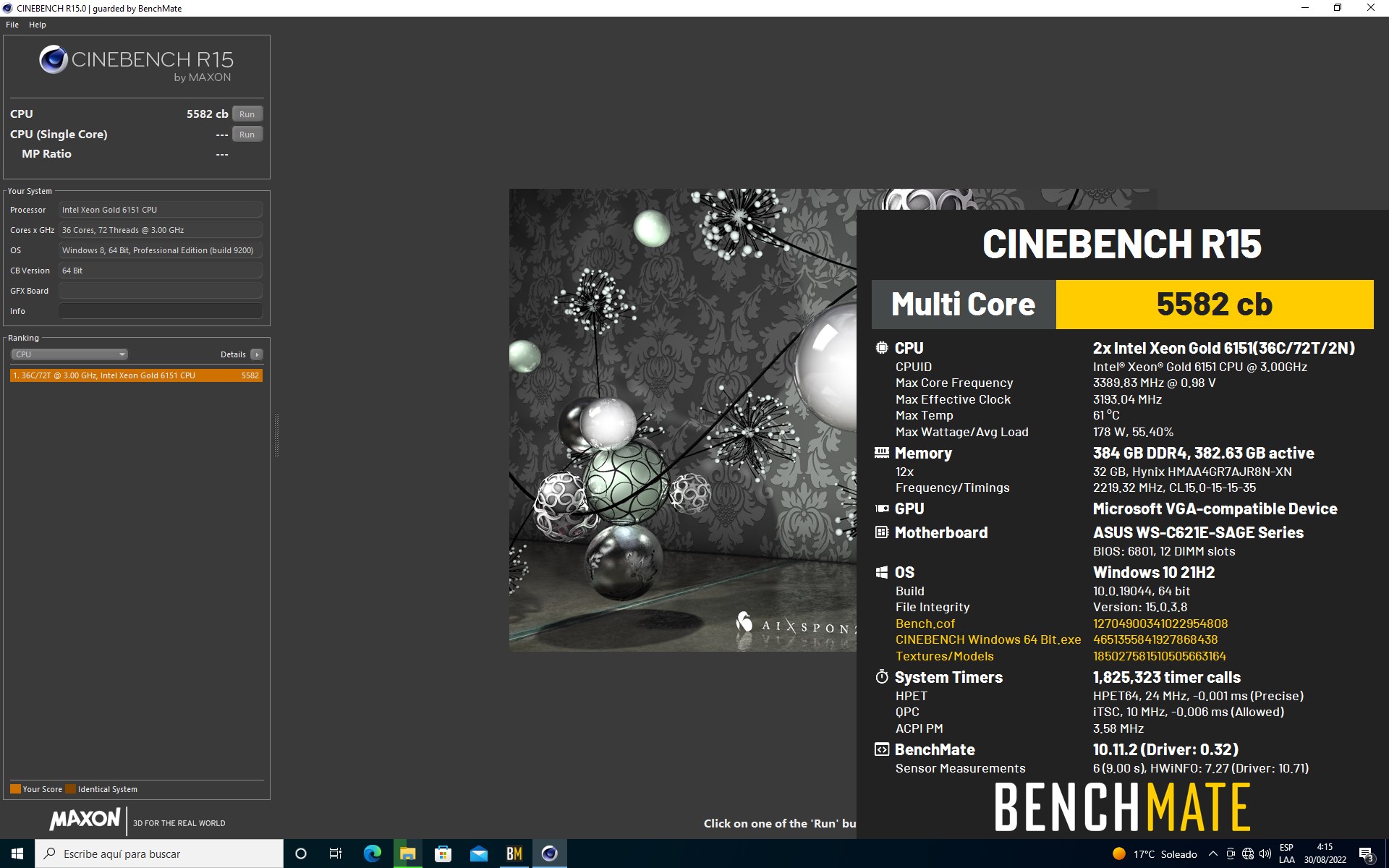Click 384 GB DDR4 memory summary
Viewport: 1389px width, 868px height.
pos(1203,453)
